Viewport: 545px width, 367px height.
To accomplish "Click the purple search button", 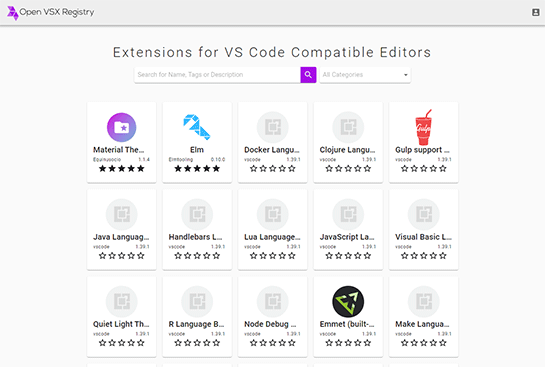I will point(308,75).
